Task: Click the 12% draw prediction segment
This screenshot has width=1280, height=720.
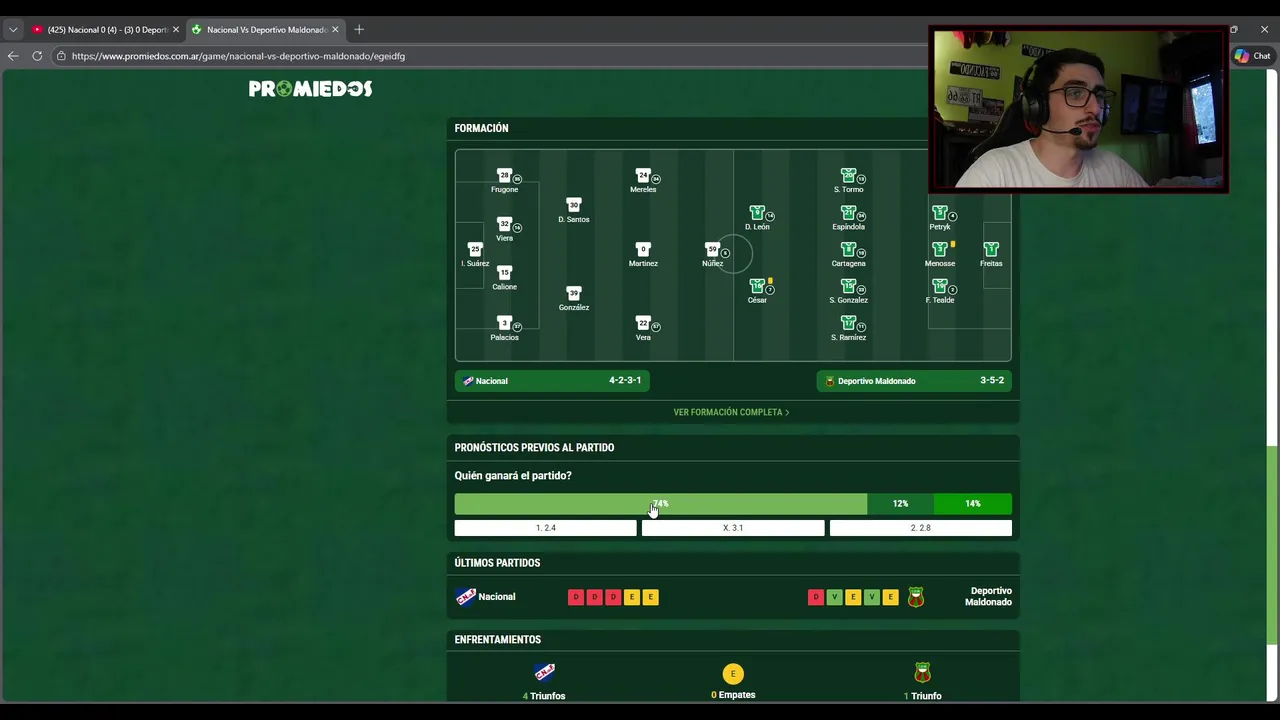Action: point(900,504)
